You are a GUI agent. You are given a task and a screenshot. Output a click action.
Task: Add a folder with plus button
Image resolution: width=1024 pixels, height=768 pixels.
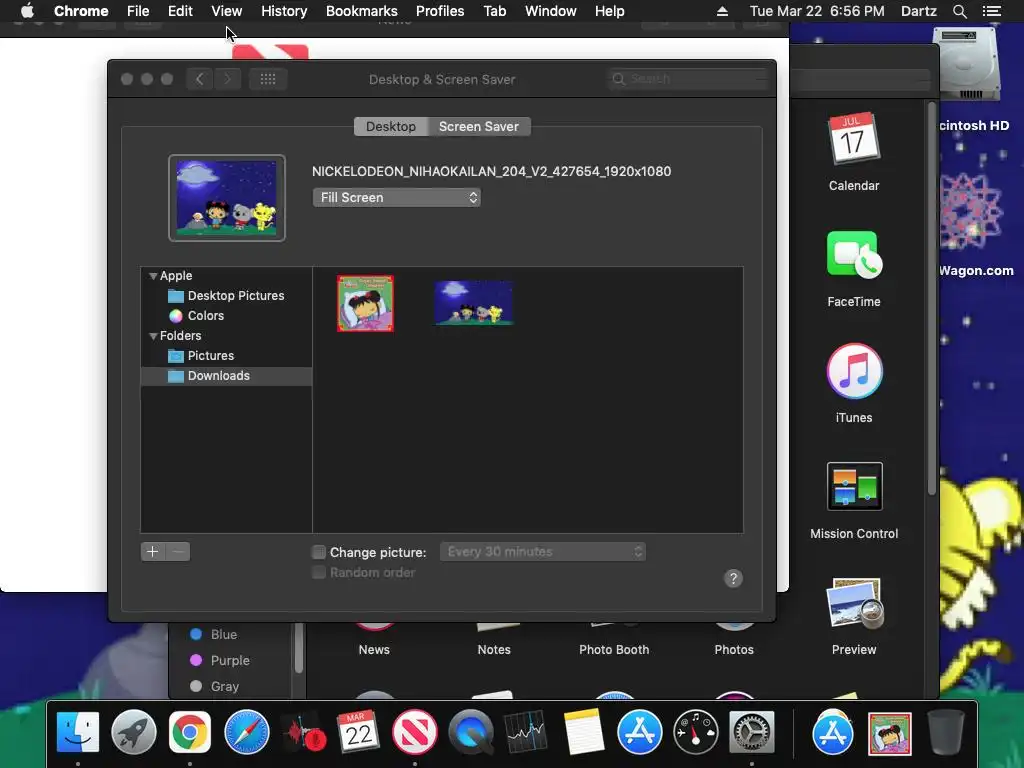pos(153,551)
